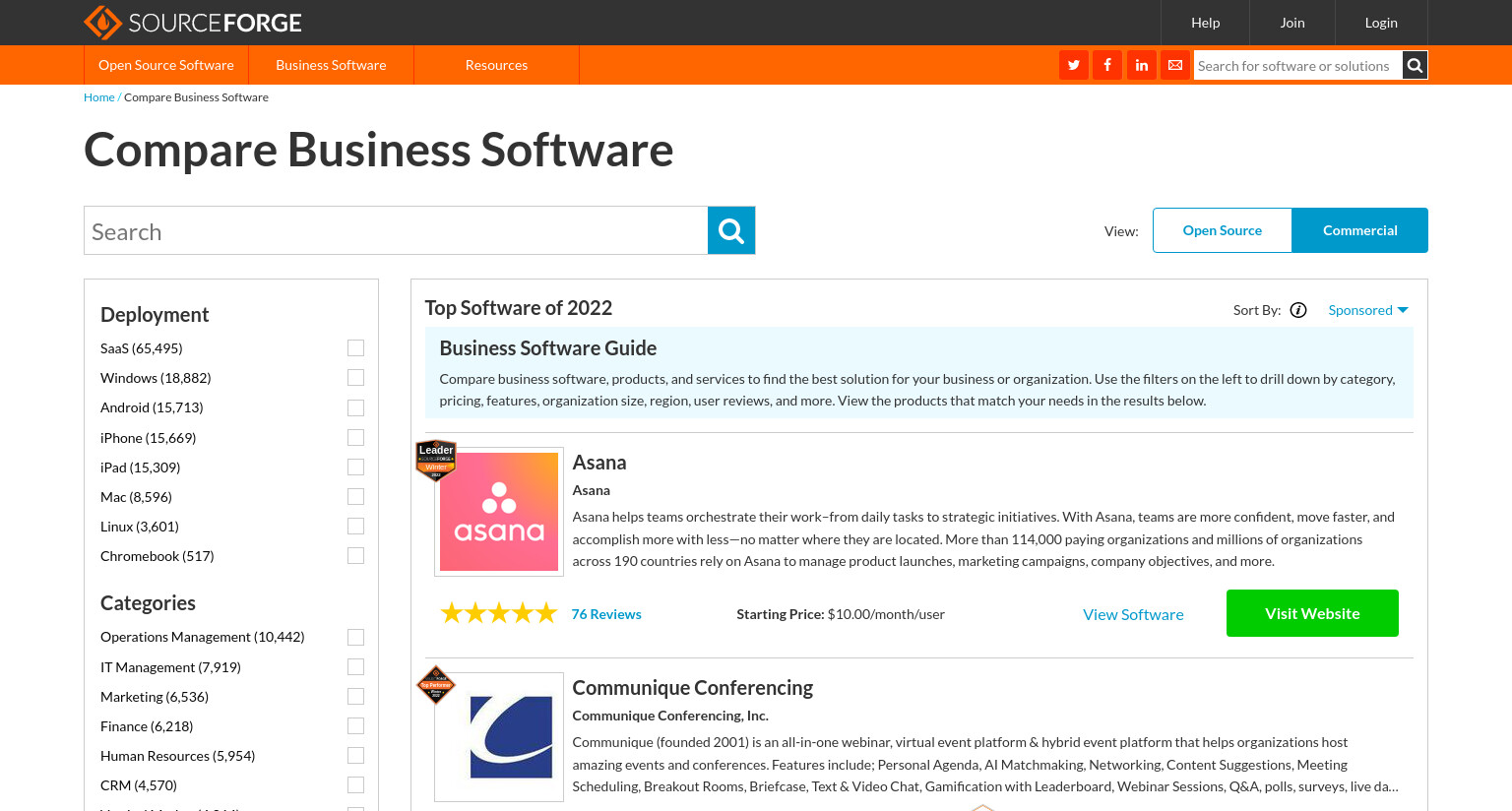Open the Business Software menu

pyautogui.click(x=331, y=65)
